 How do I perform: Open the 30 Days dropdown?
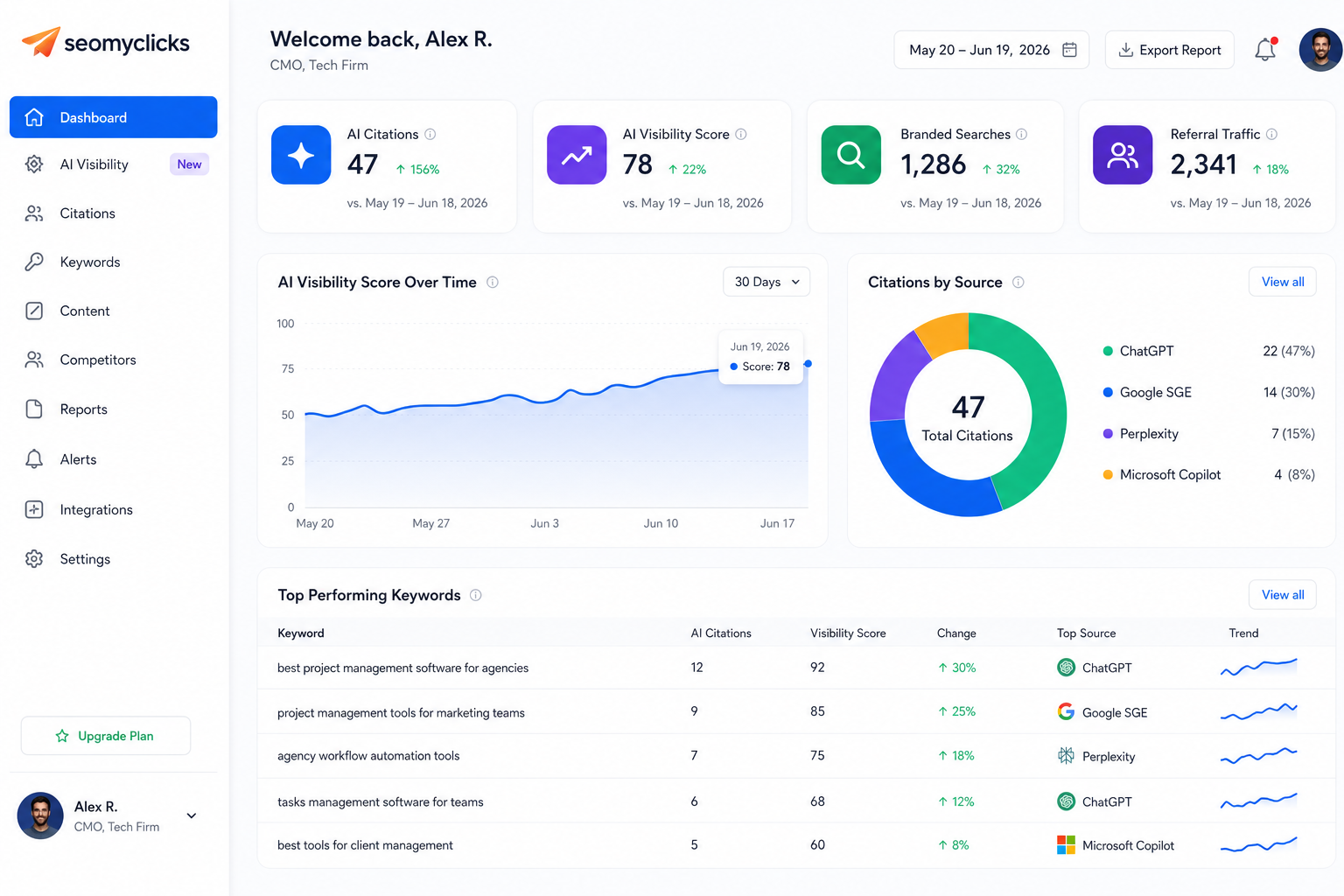766,282
